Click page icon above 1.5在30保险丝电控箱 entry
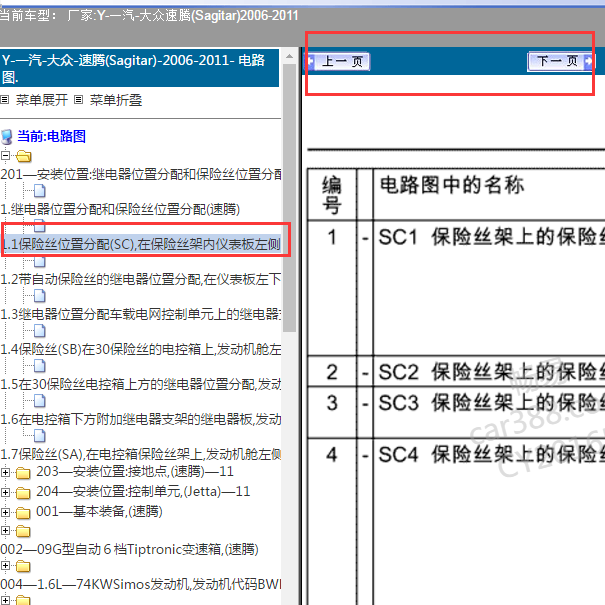This screenshot has height=605, width=605. click(39, 365)
